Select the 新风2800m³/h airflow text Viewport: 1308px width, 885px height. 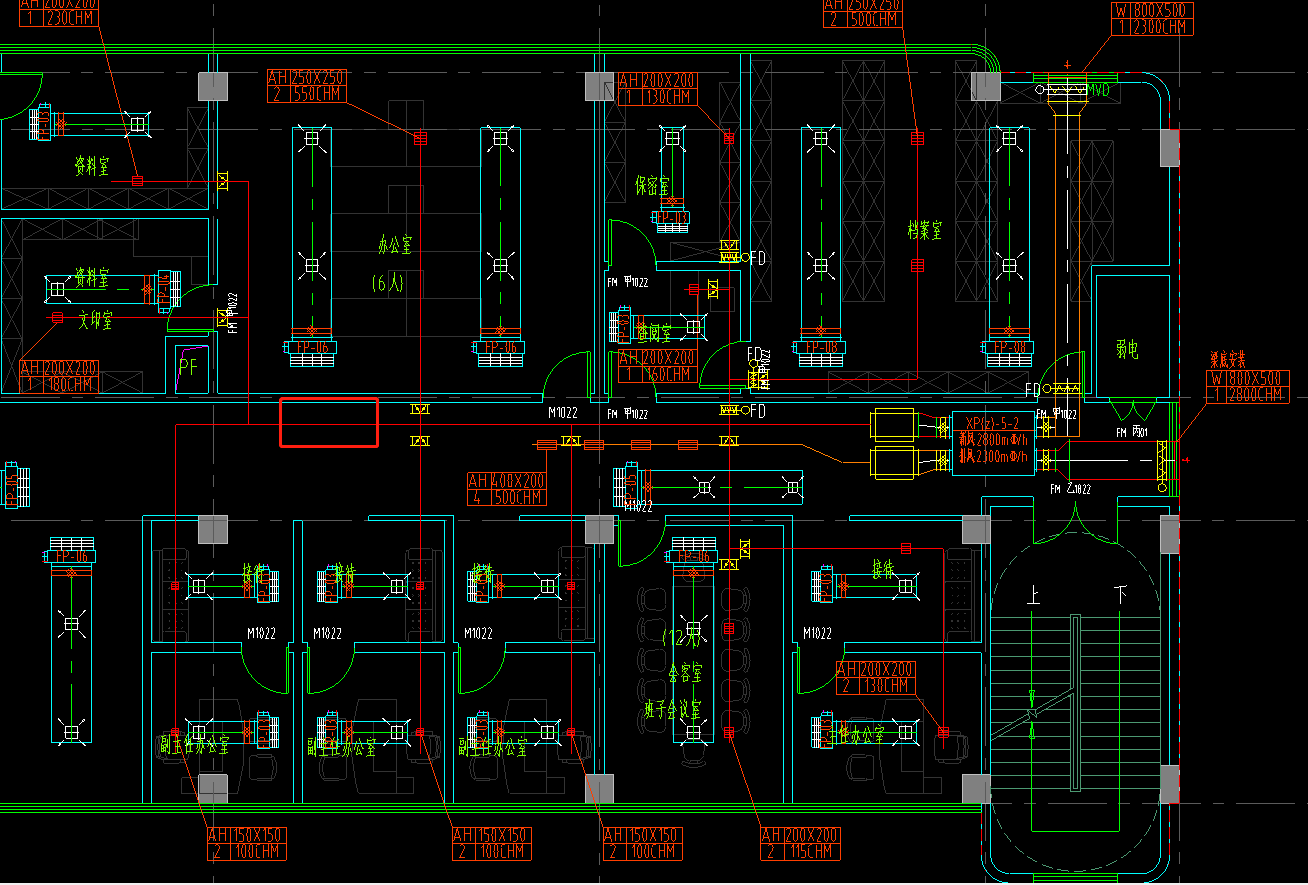[994, 438]
